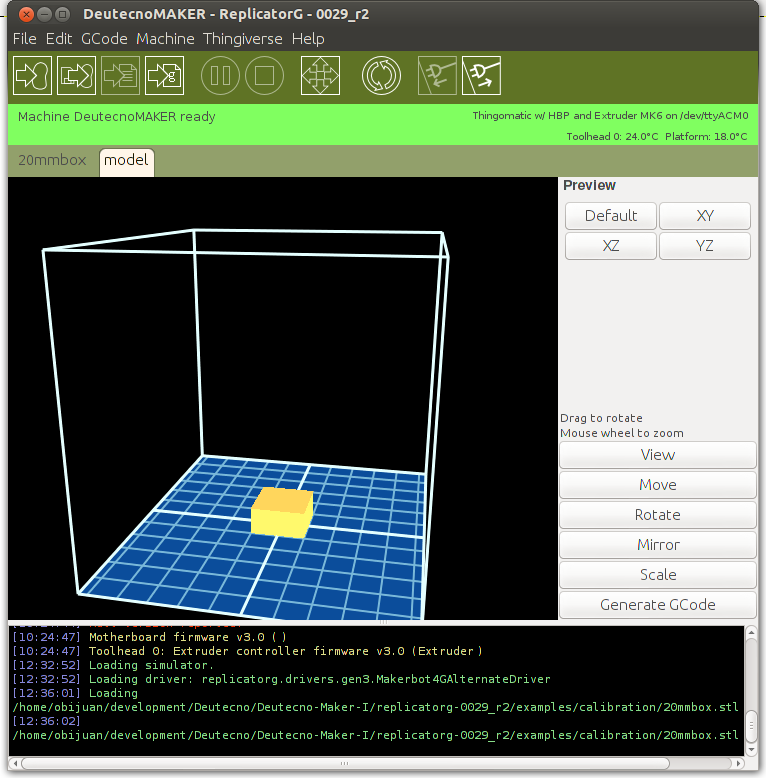Reset preview with Default button
Image resolution: width=766 pixels, height=778 pixels.
click(610, 216)
